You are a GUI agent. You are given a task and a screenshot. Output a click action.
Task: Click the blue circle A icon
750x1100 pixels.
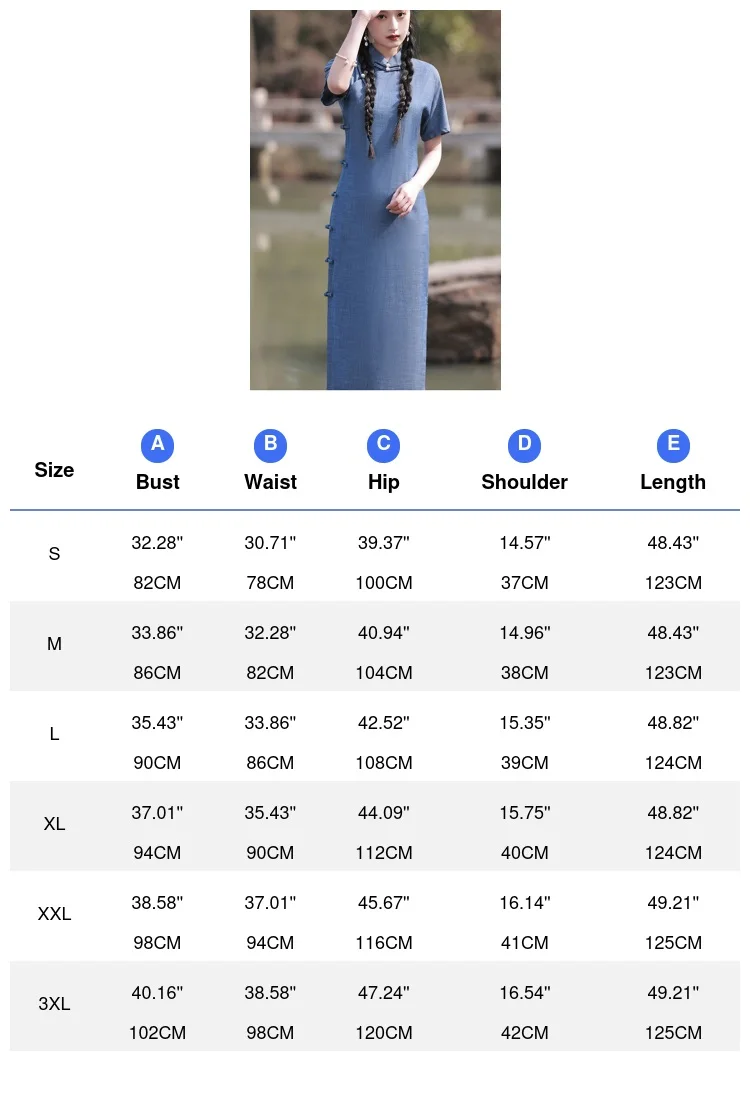(157, 445)
